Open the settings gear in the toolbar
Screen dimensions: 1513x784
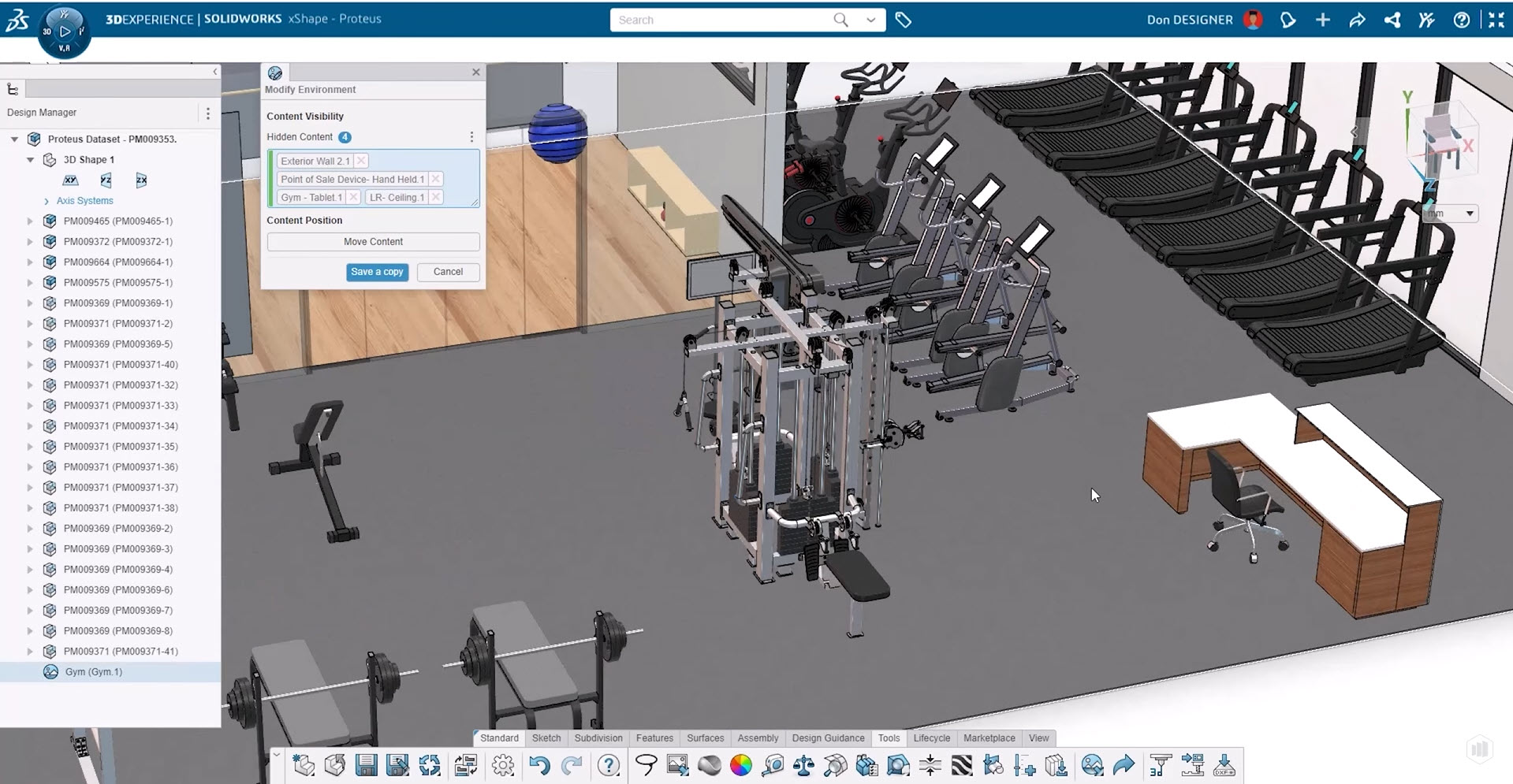coord(503,765)
